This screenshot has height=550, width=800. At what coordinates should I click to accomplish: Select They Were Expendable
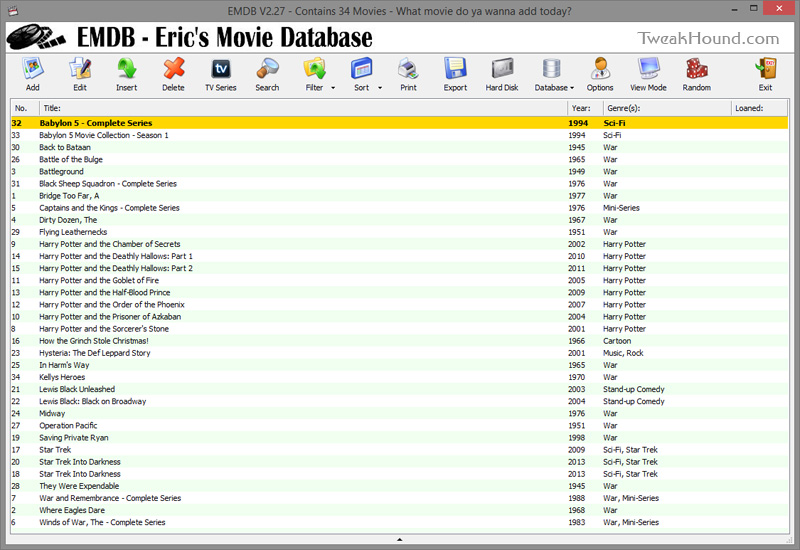399,486
